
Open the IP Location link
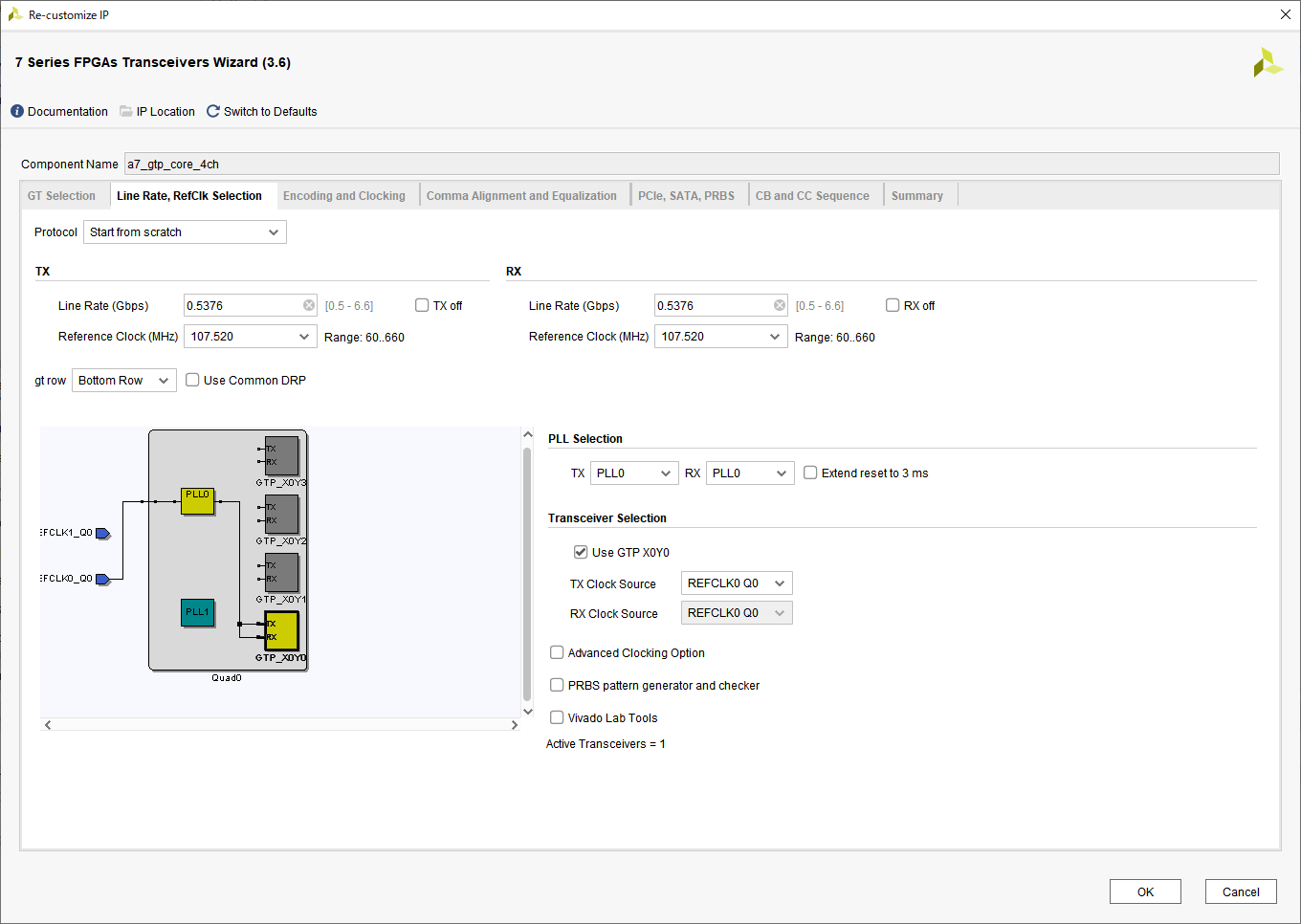pos(165,112)
